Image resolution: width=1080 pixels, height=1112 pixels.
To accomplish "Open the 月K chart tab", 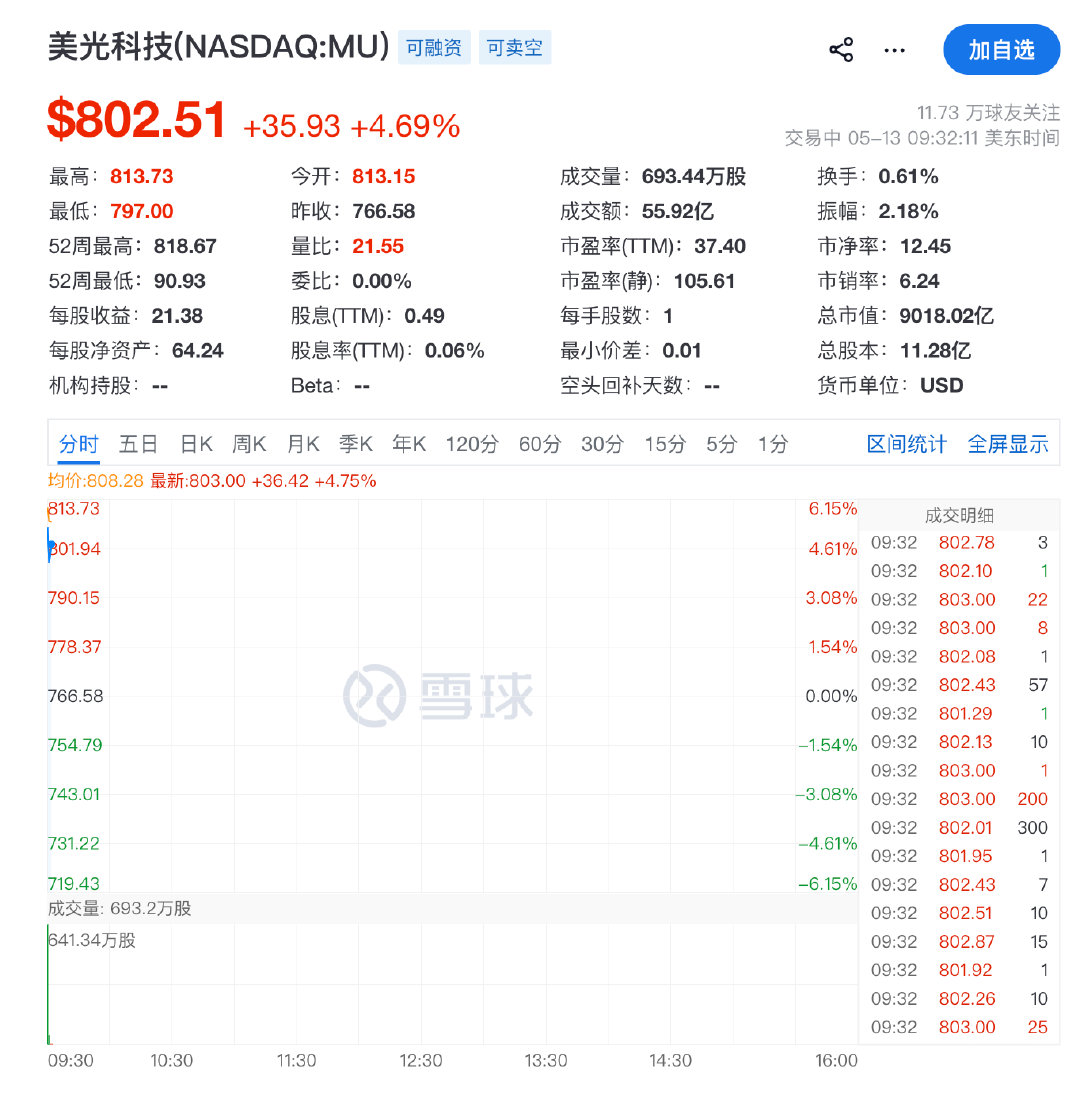I will click(x=303, y=445).
